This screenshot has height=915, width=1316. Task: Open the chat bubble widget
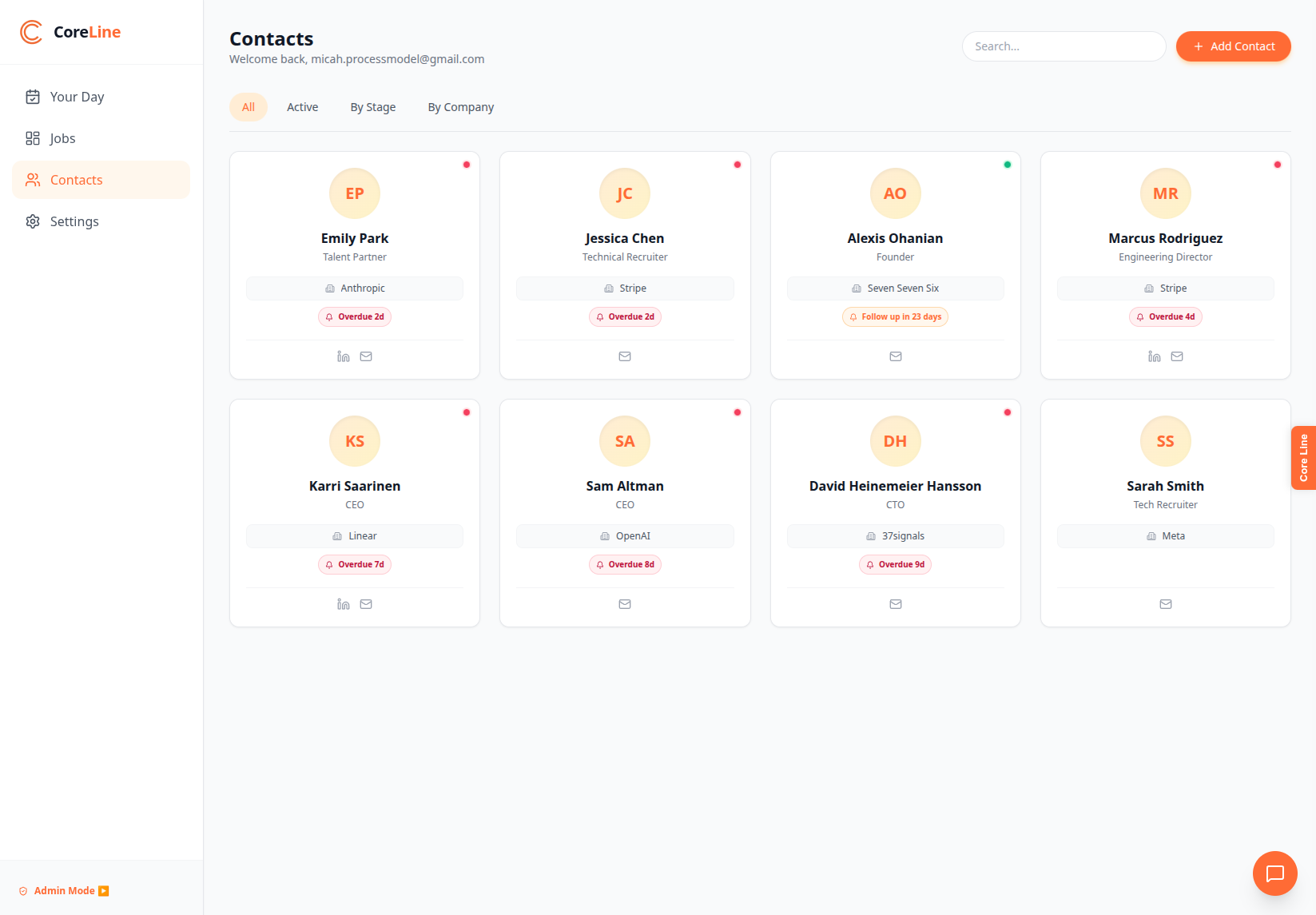pos(1274,873)
